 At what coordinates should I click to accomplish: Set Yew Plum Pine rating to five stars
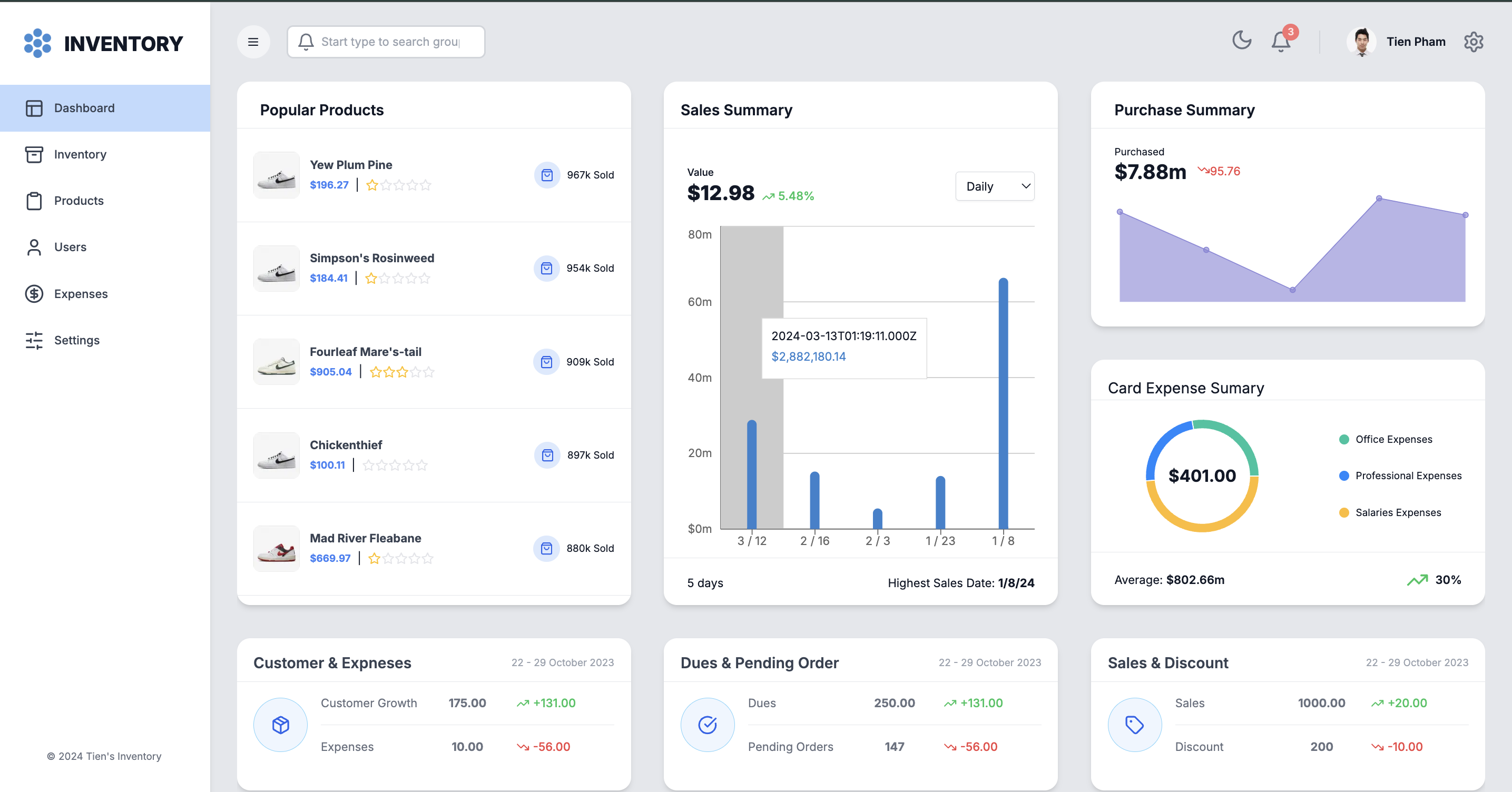[x=426, y=185]
